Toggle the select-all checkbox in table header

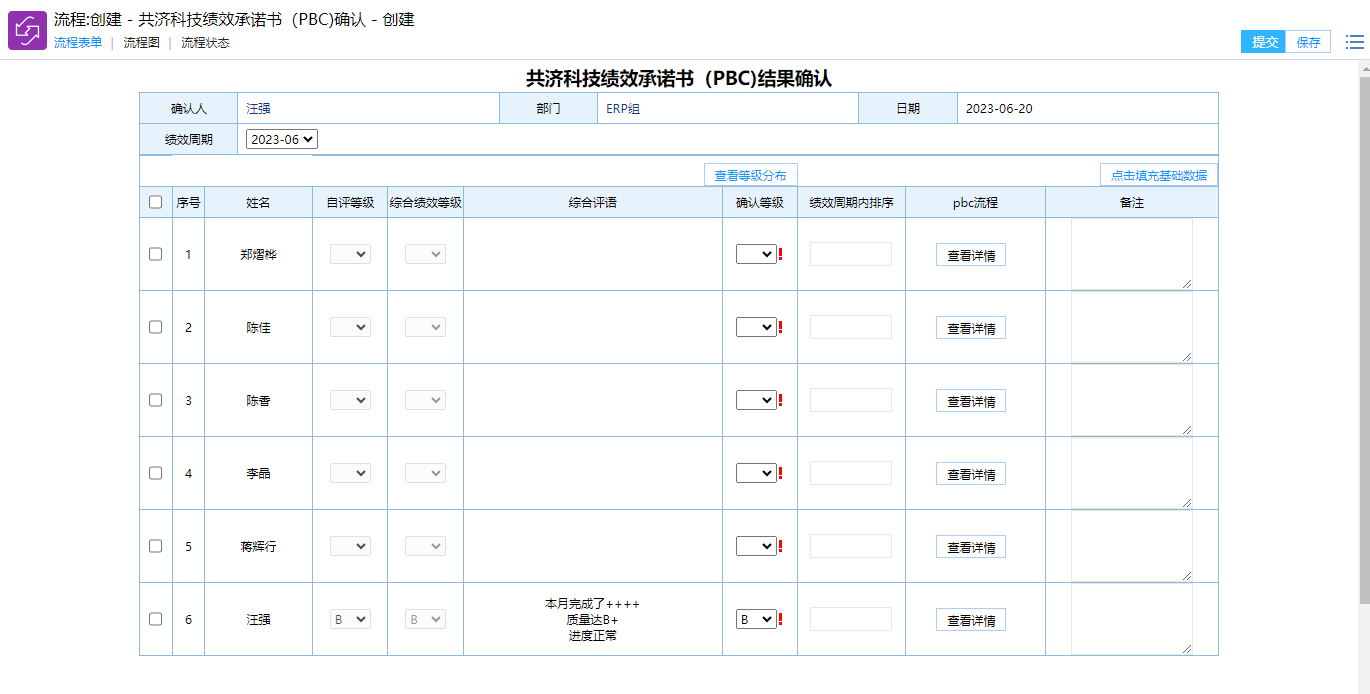[155, 202]
